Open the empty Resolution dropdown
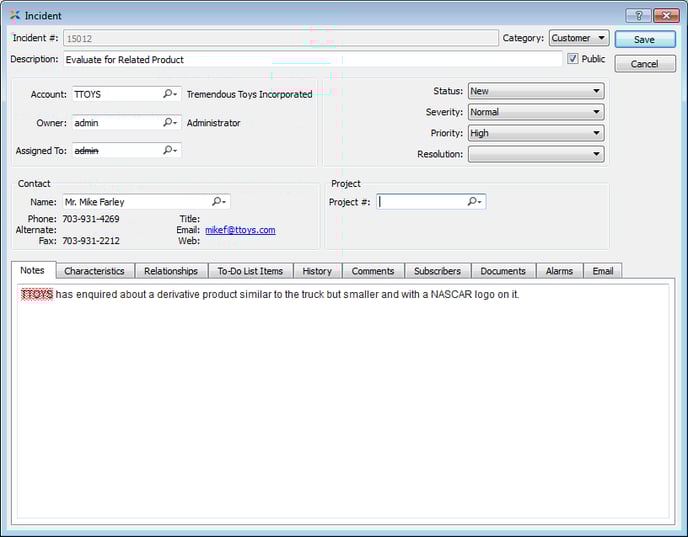 tap(536, 154)
